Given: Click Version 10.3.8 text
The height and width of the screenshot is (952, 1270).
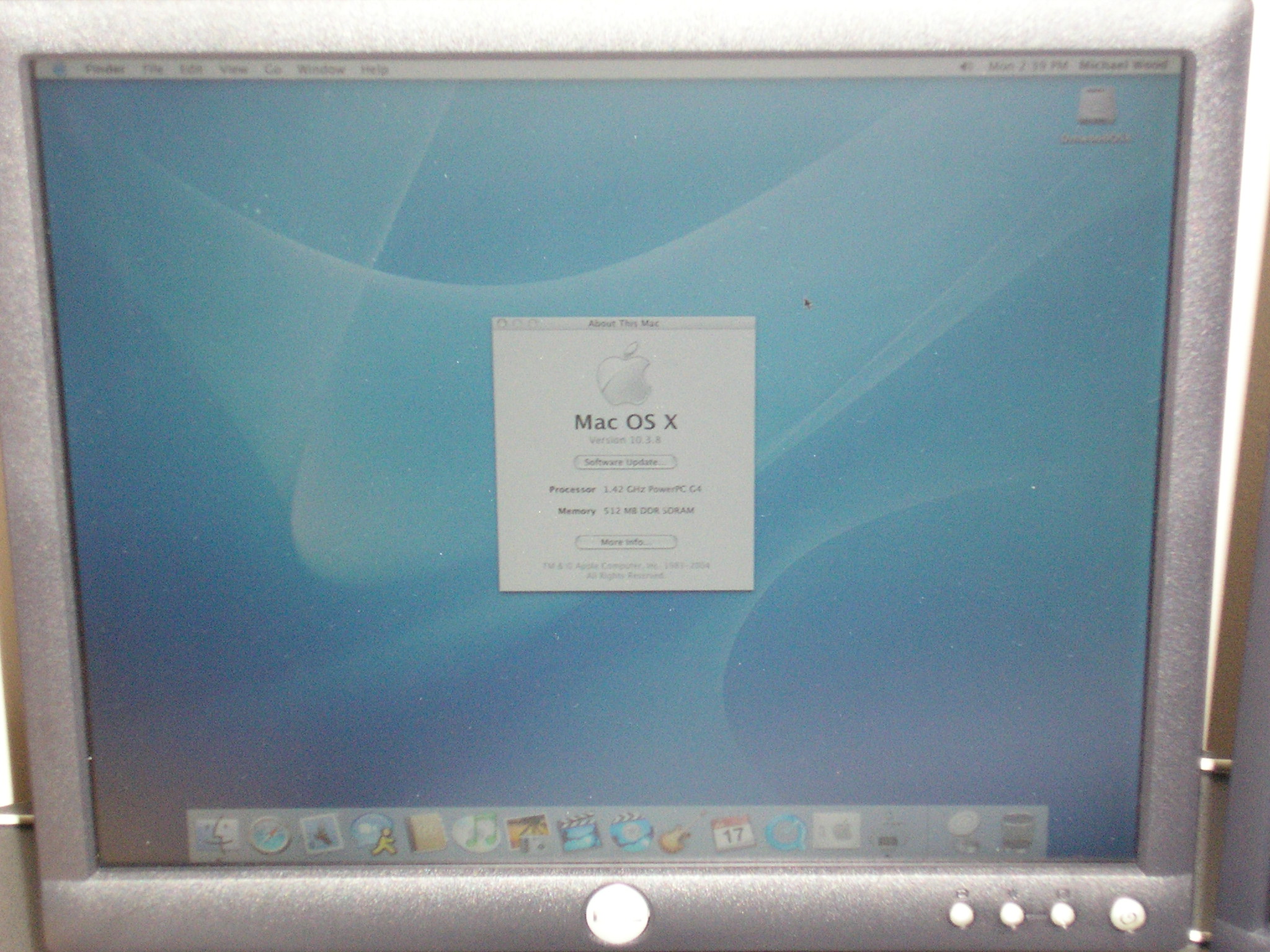Looking at the screenshot, I should [625, 440].
